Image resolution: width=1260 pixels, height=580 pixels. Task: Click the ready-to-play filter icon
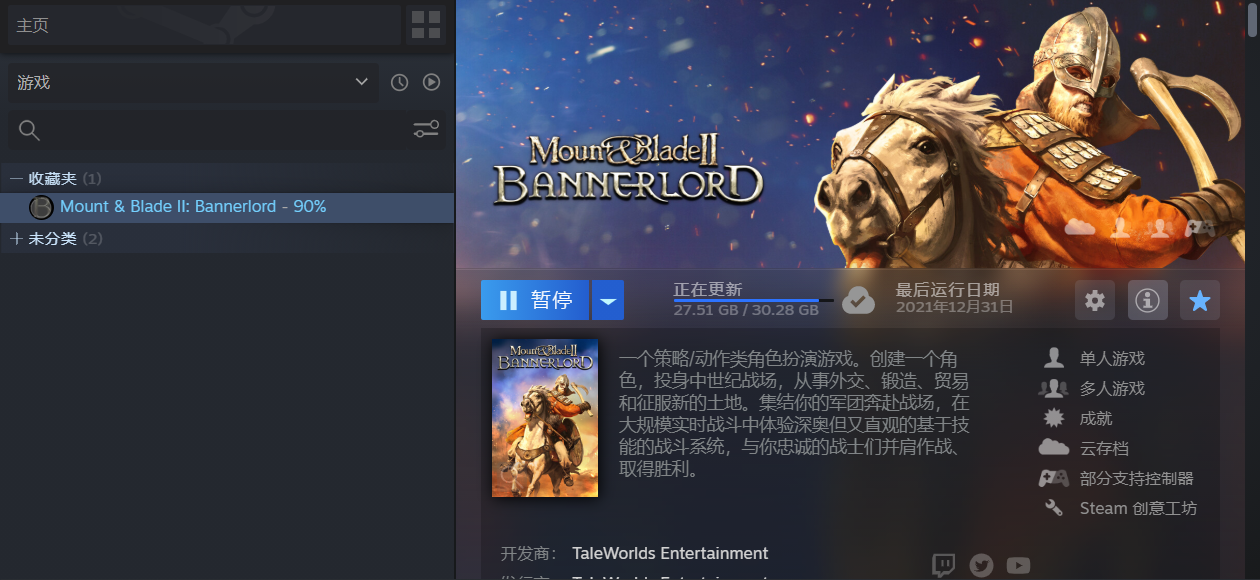coord(431,83)
